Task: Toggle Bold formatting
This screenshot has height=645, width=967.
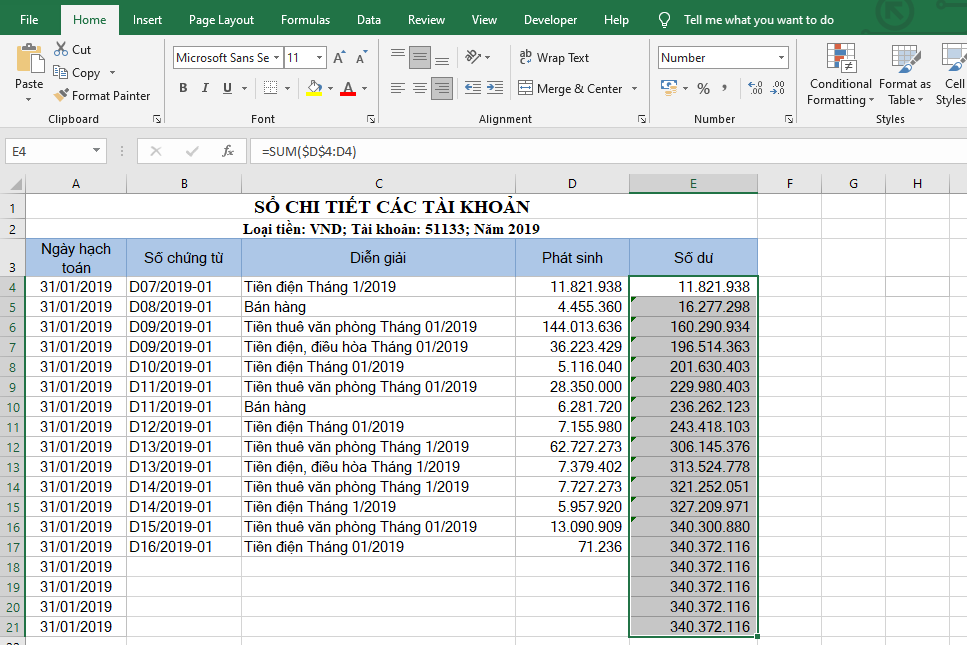Action: tap(183, 88)
